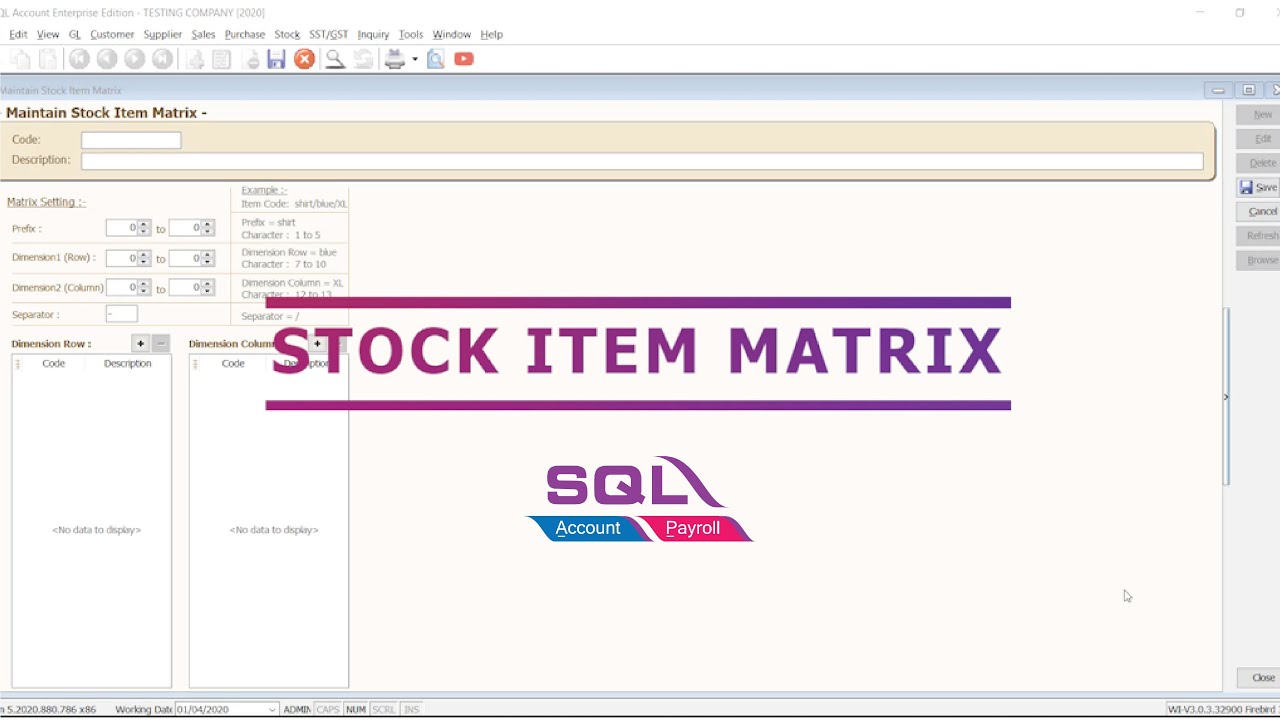Click the Close button at bottom right
The height and width of the screenshot is (720, 1280).
pyautogui.click(x=1259, y=678)
